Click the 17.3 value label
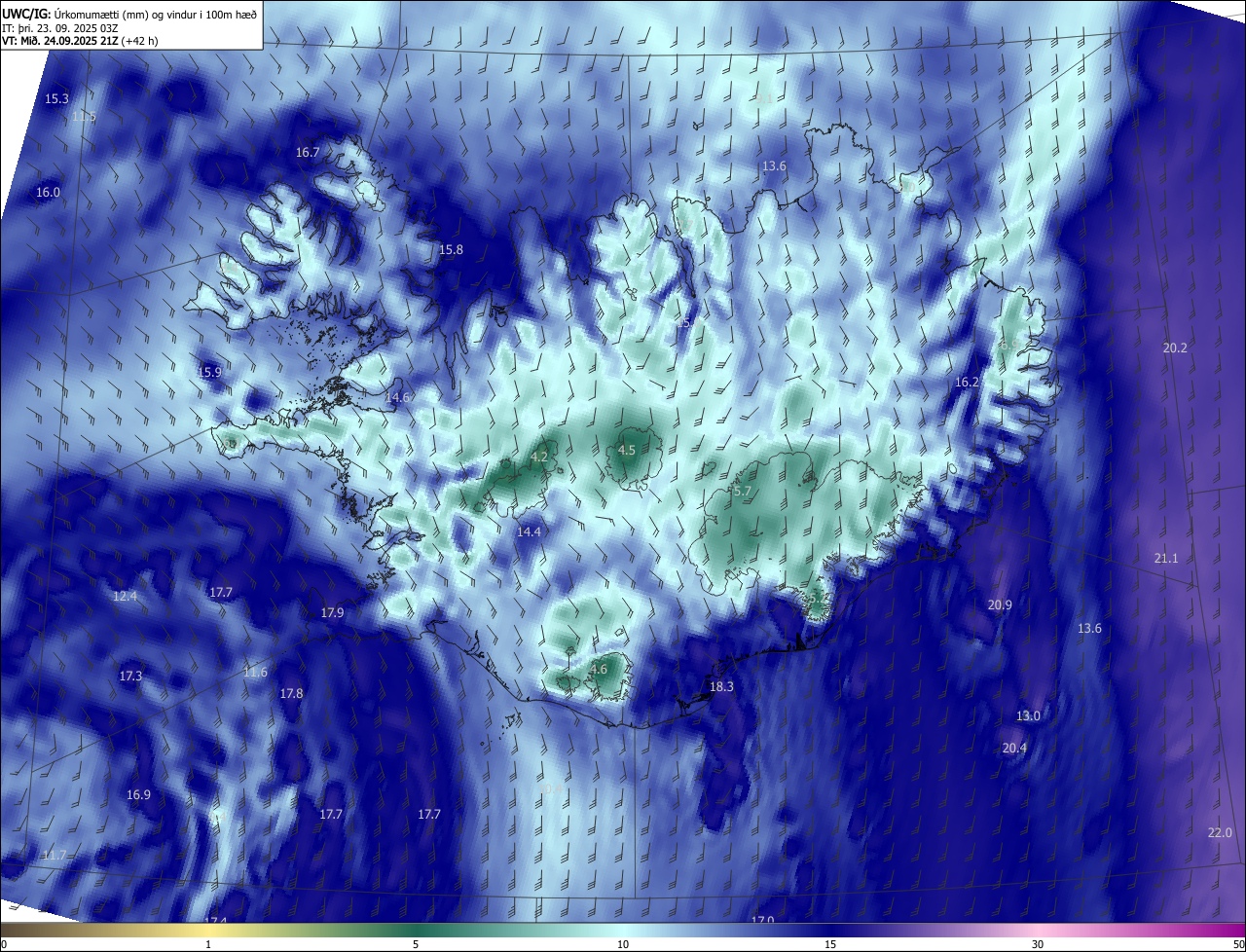This screenshot has width=1246, height=952. (x=130, y=676)
